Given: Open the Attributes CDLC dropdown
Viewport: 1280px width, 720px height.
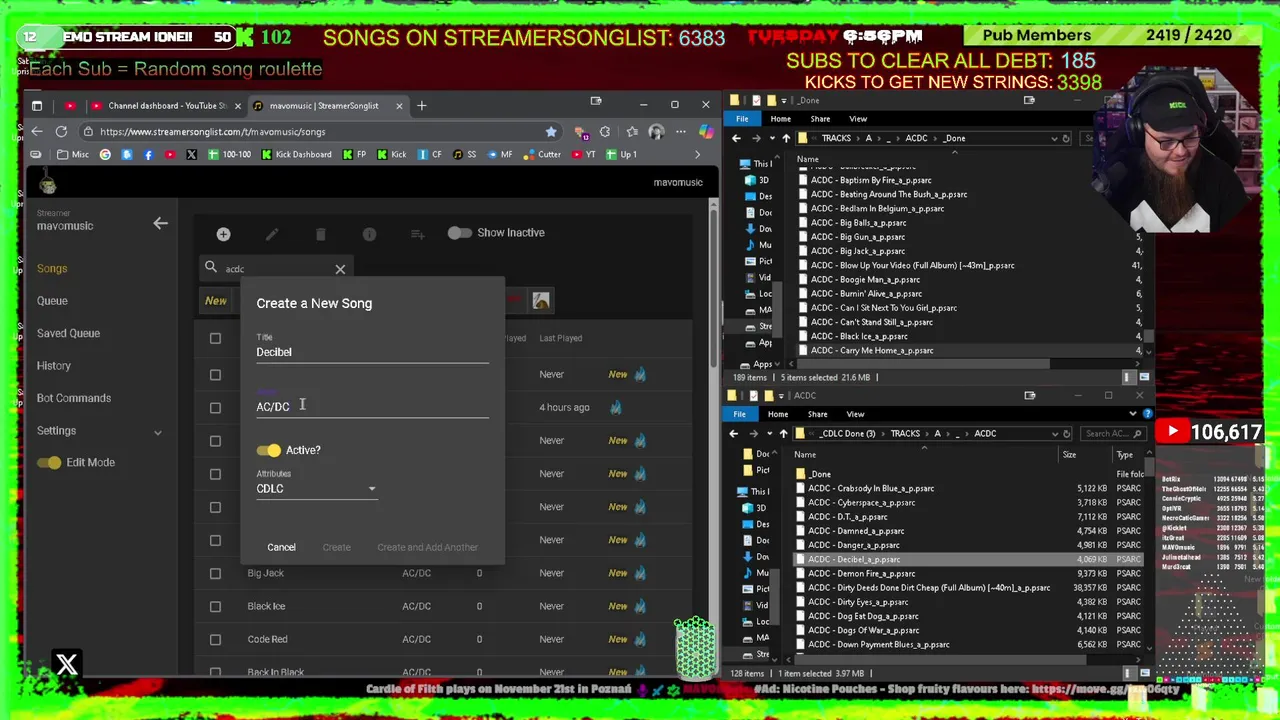Looking at the screenshot, I should tap(316, 489).
